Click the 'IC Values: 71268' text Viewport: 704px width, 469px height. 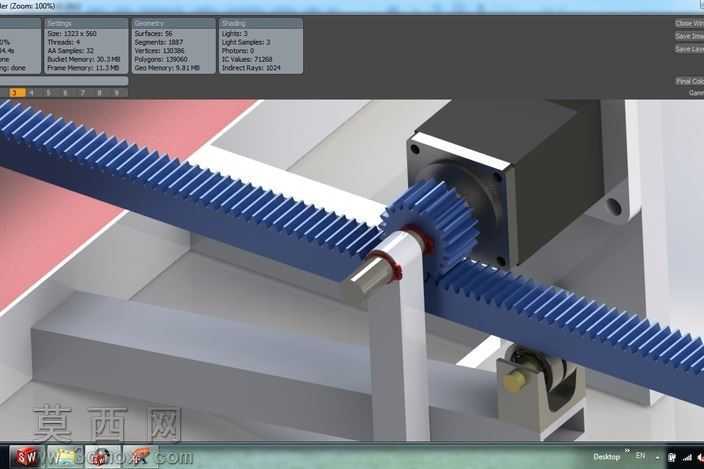point(247,59)
